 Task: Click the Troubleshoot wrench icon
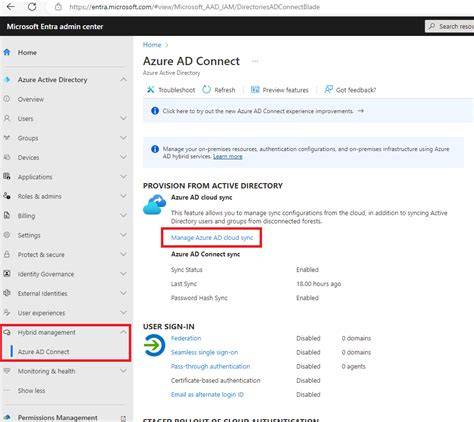tap(151, 89)
